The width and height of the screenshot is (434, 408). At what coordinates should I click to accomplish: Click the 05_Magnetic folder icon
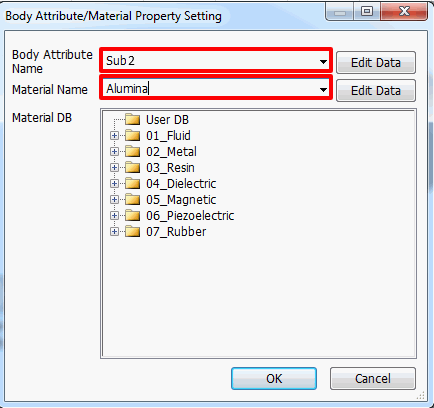[x=133, y=199]
